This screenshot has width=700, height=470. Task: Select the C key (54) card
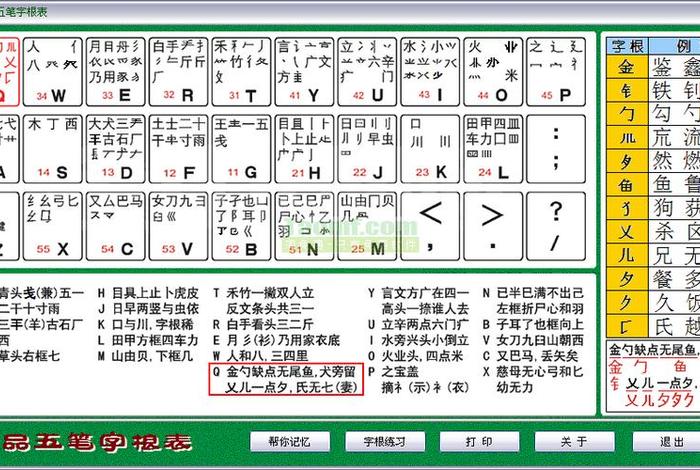click(116, 226)
